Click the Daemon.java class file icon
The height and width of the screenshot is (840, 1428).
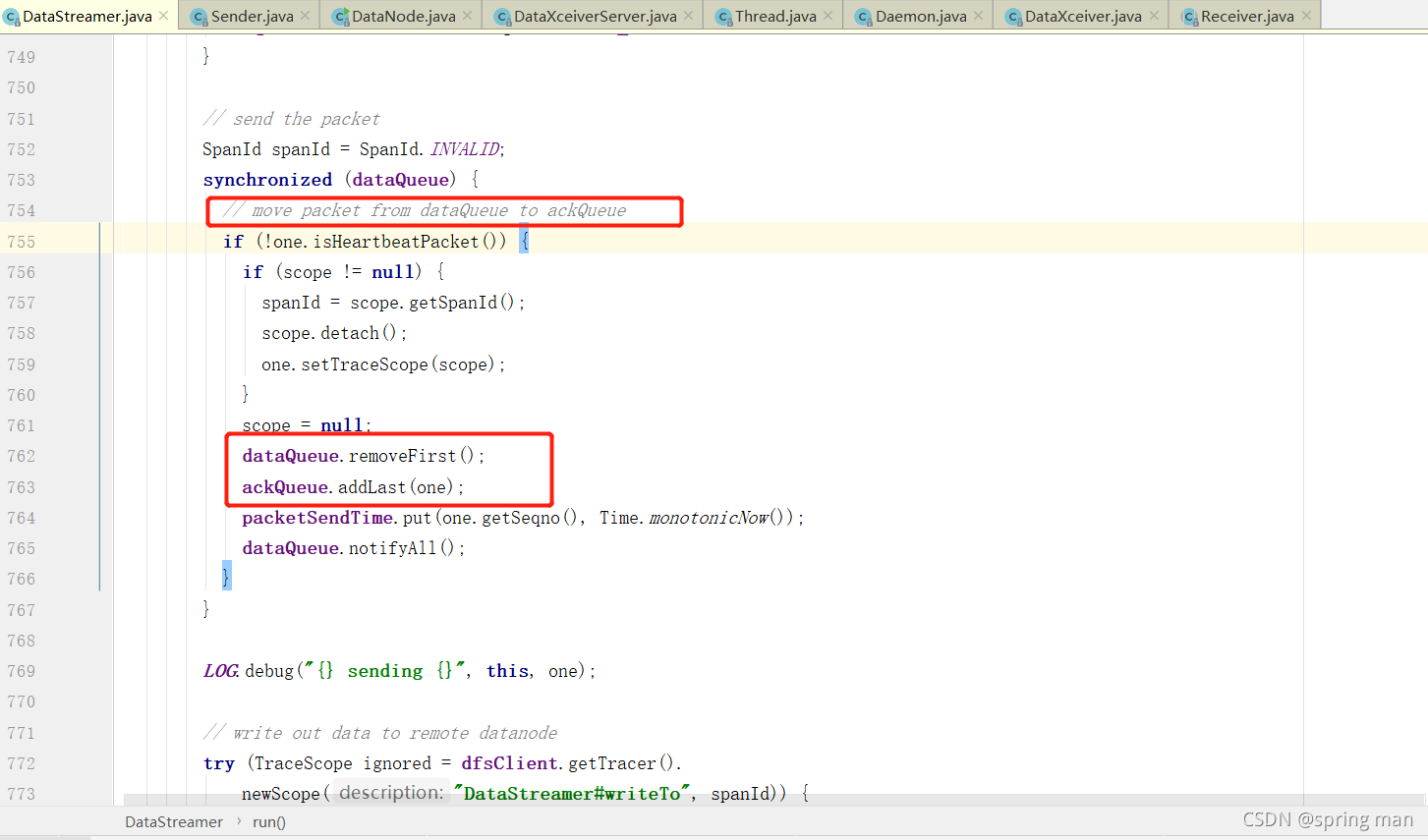pos(864,17)
